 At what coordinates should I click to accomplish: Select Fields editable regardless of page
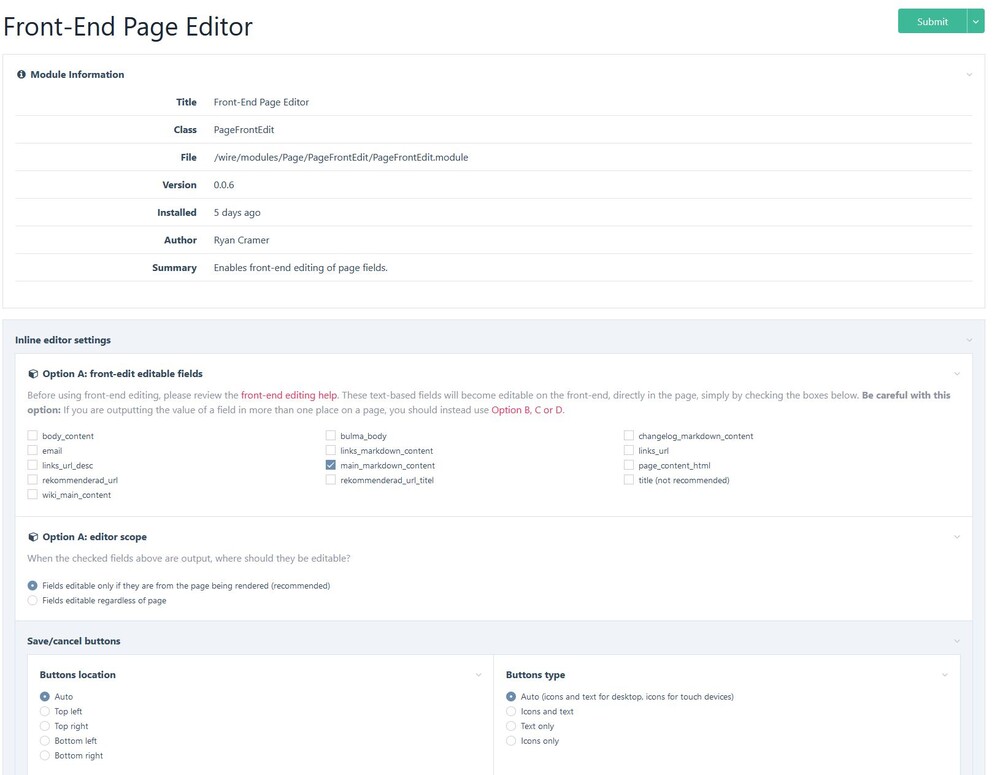coord(33,601)
